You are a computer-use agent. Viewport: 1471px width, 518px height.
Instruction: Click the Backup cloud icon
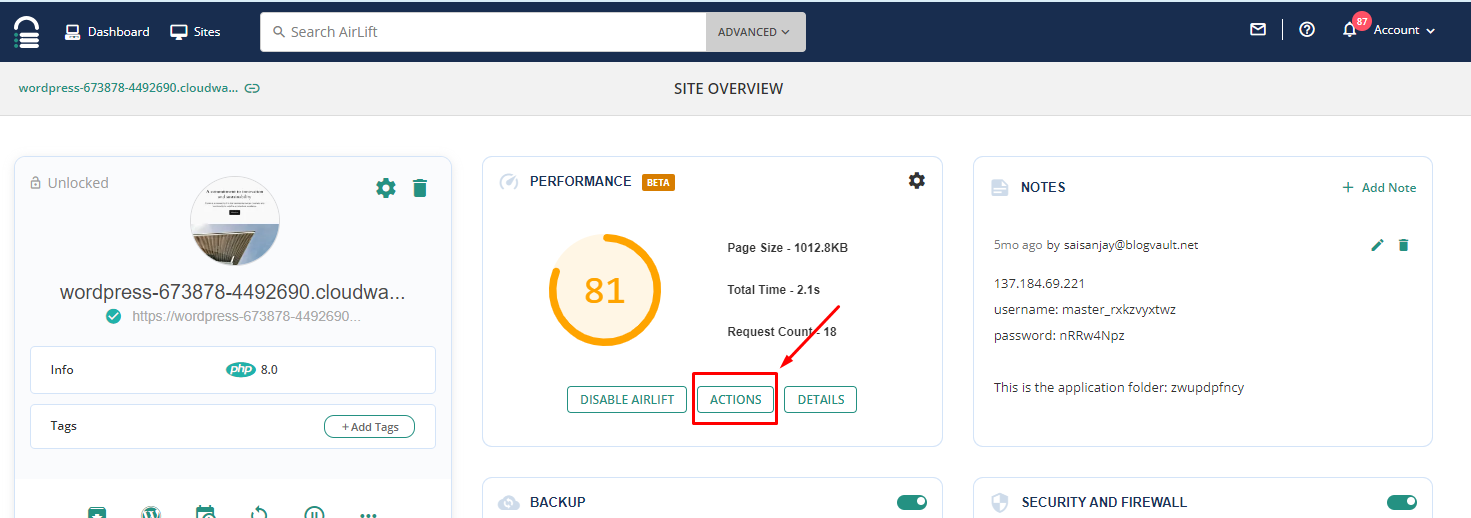coord(509,502)
